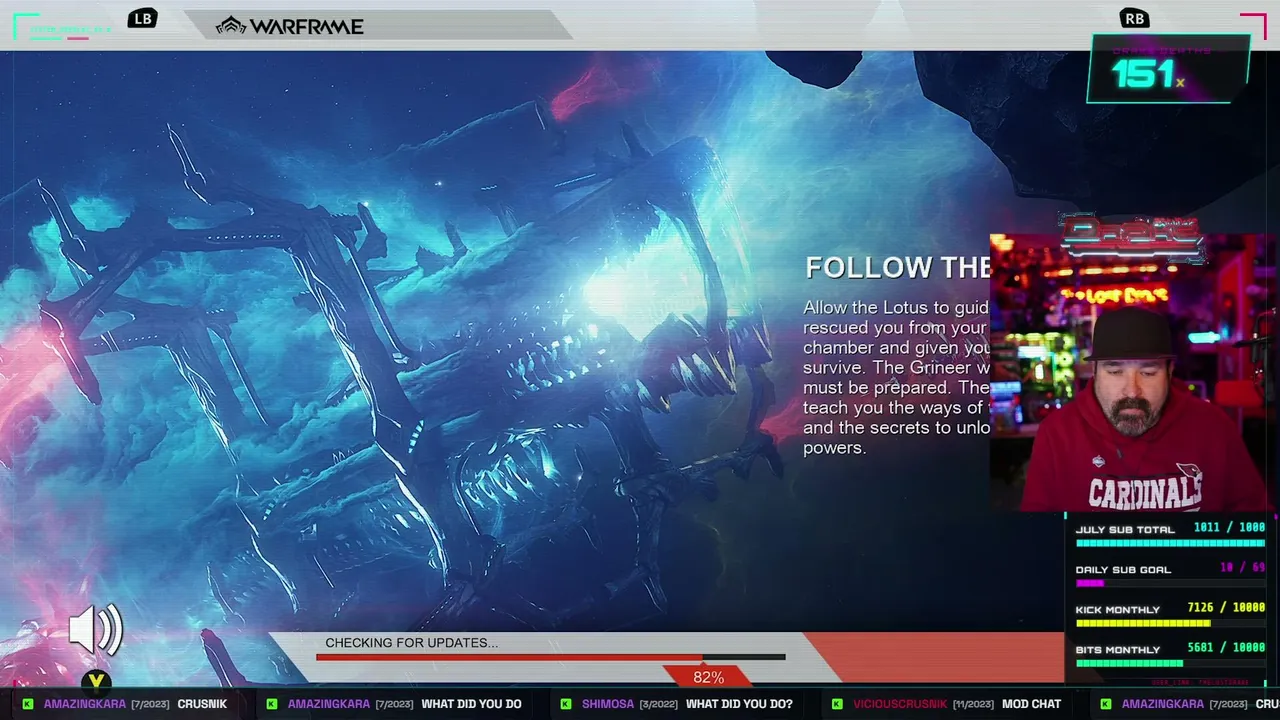Image resolution: width=1280 pixels, height=720 pixels.
Task: Click AMAZINGKARA's "WHAT DID YOU DO" message
Action: click(471, 704)
